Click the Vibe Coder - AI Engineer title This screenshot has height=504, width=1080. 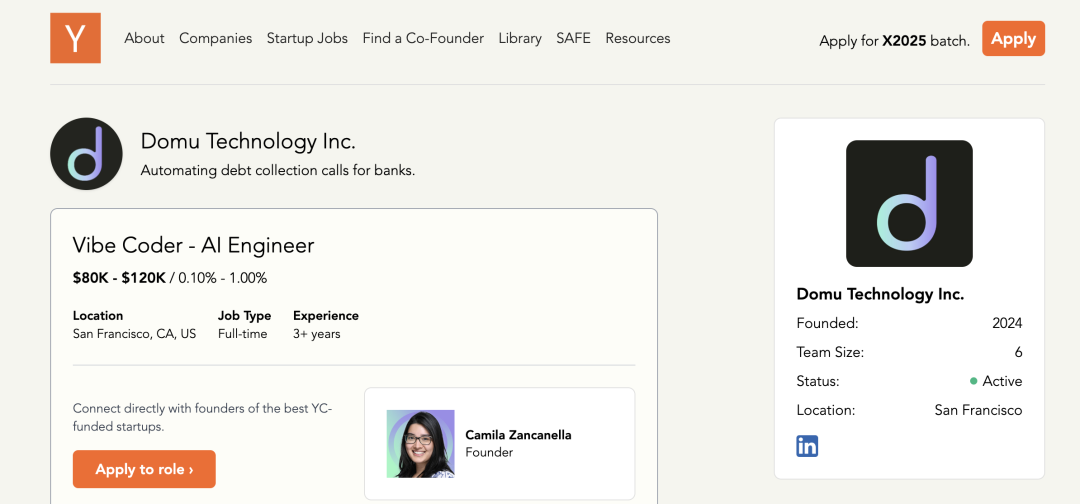[194, 245]
